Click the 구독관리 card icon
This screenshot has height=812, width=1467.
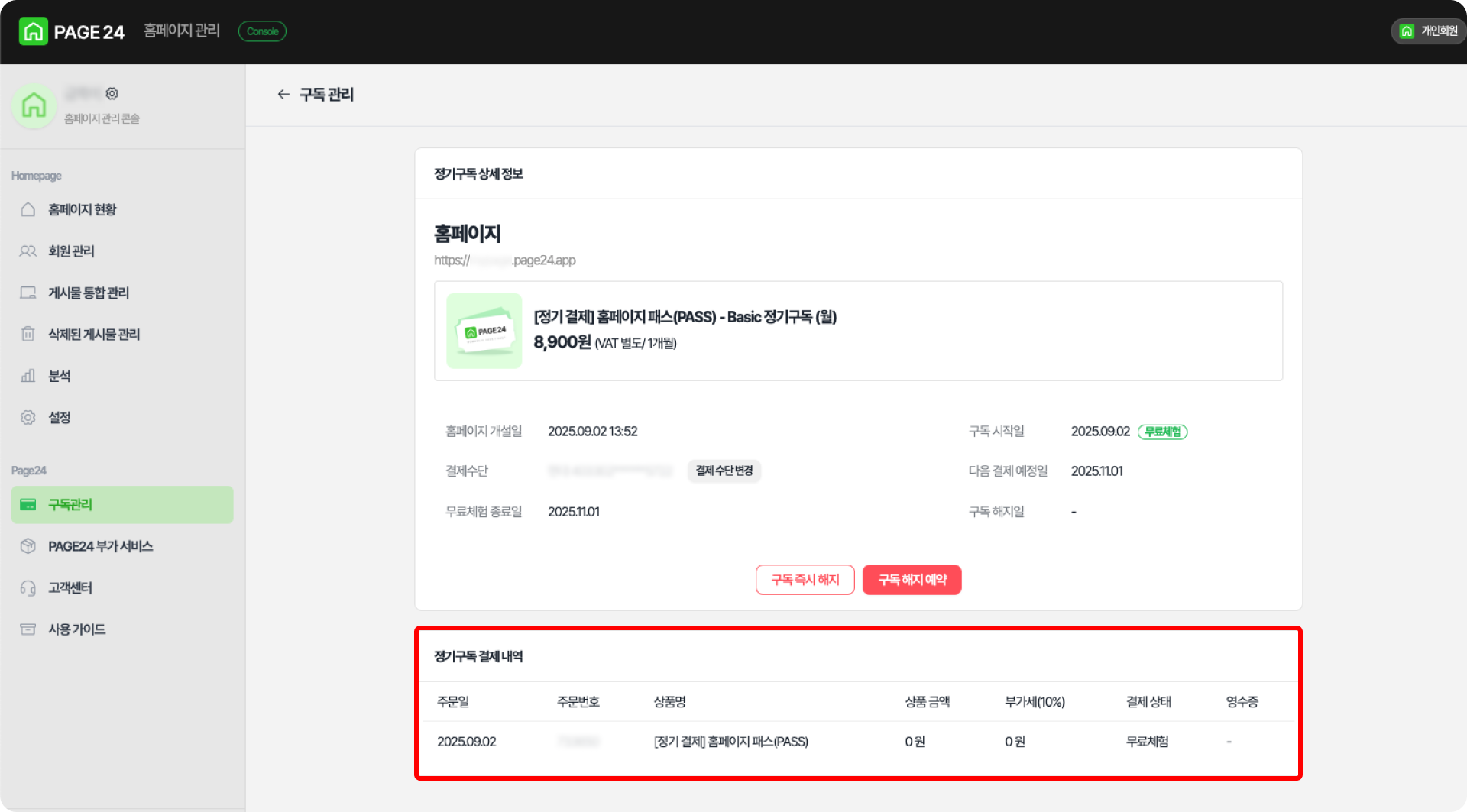[28, 504]
